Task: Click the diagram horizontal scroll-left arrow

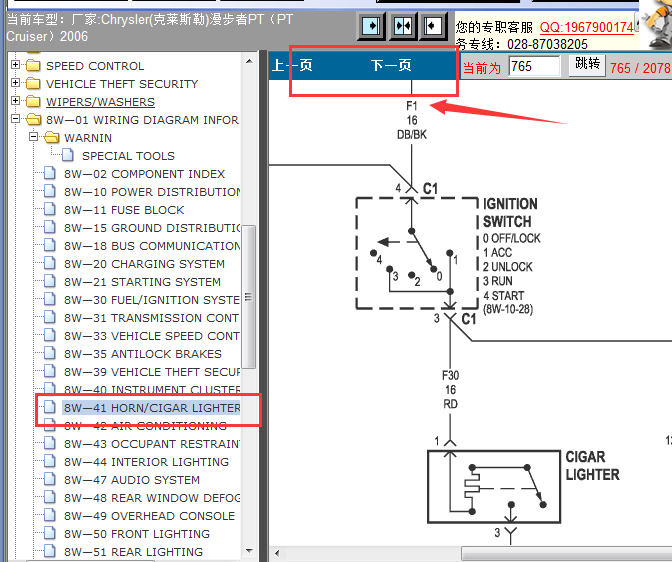Action: pyautogui.click(x=277, y=553)
